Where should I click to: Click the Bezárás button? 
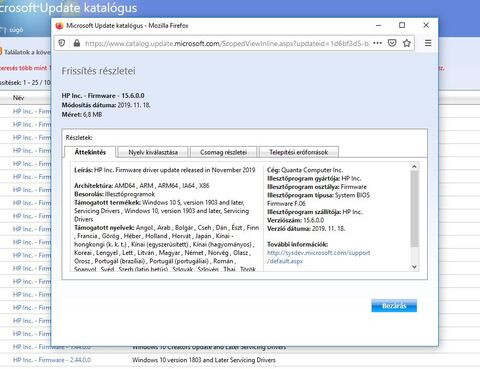coord(394,306)
